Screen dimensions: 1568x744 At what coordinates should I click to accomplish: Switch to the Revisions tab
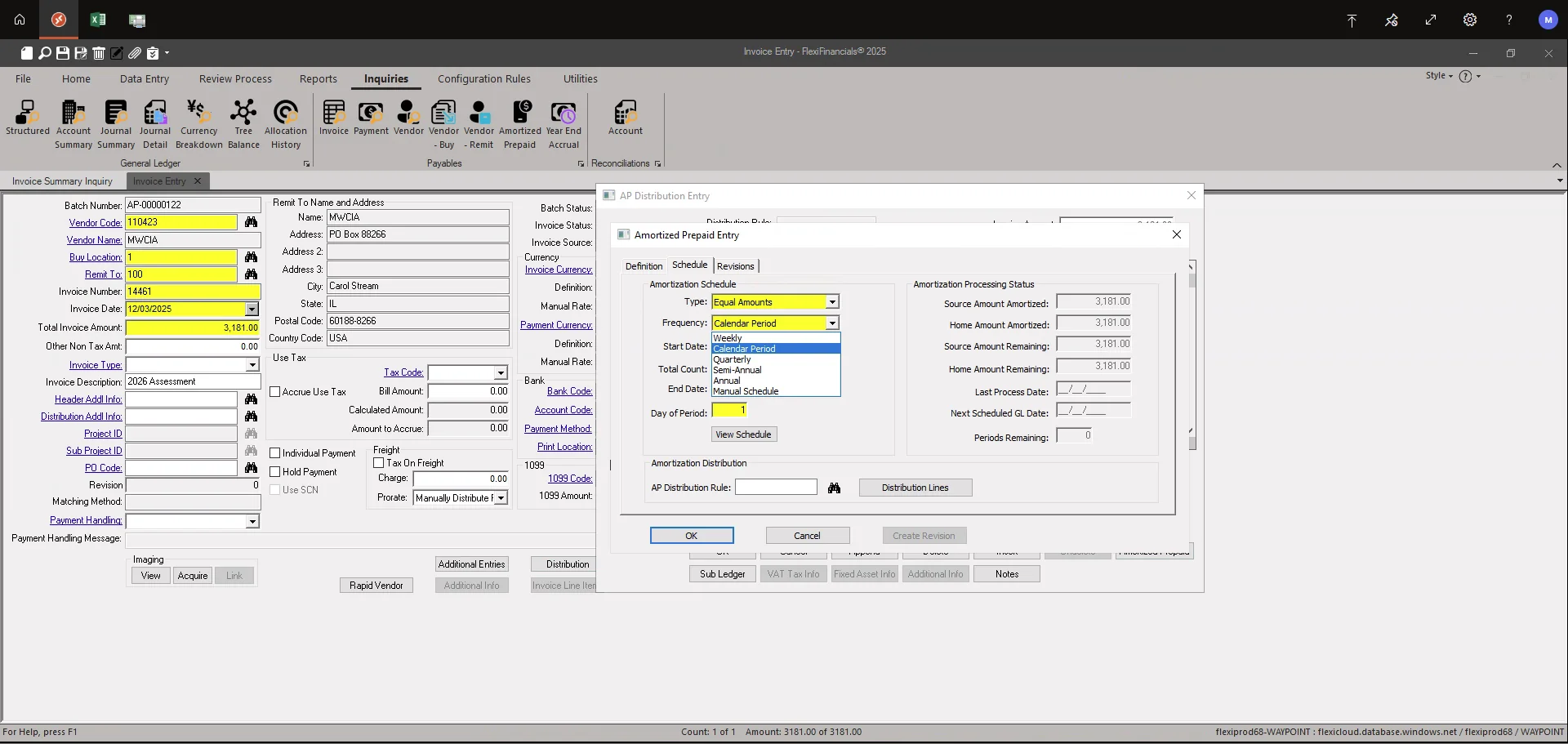pyautogui.click(x=735, y=265)
